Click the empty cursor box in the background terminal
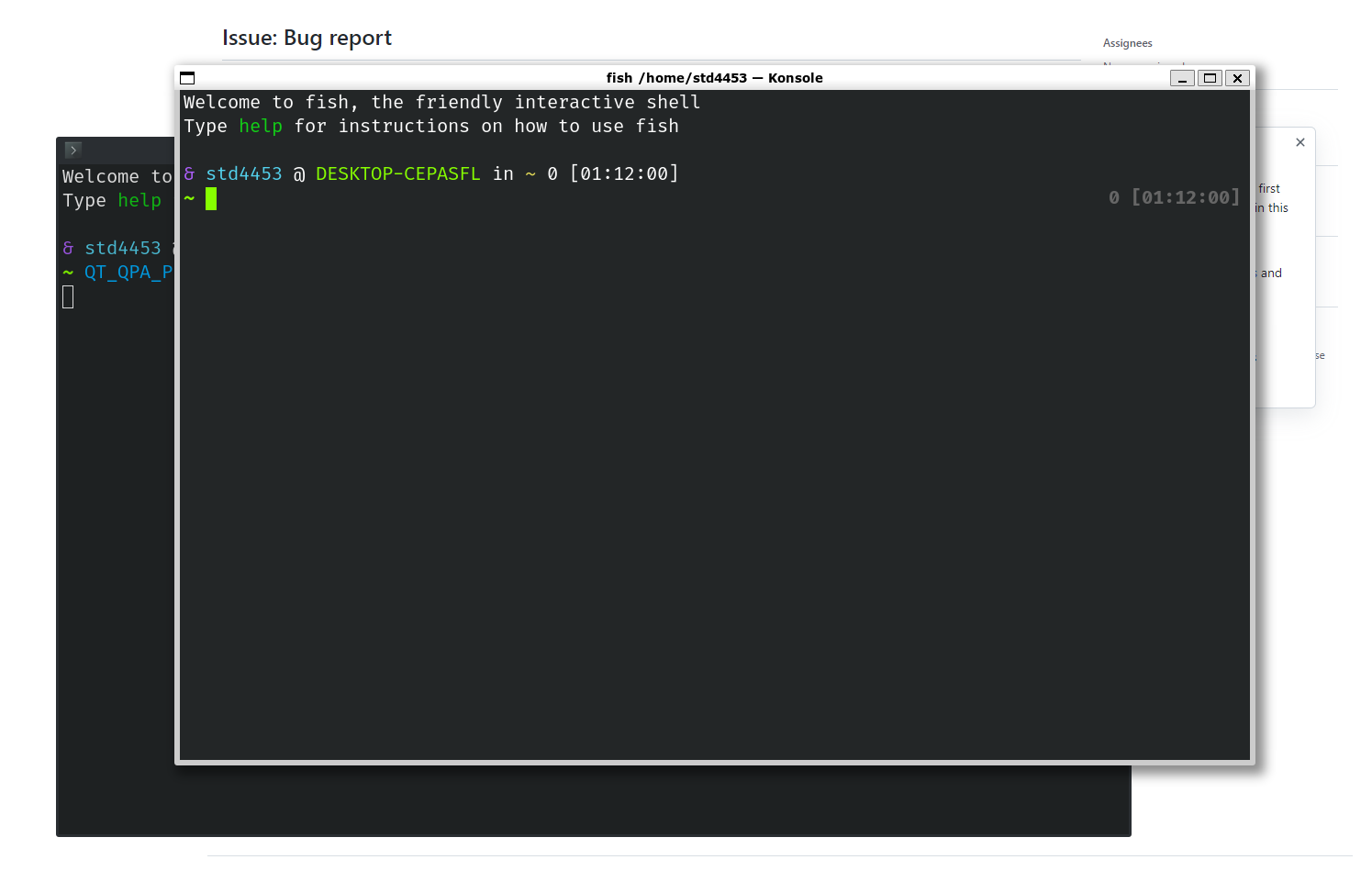This screenshot has height=882, width=1372. coord(68,296)
